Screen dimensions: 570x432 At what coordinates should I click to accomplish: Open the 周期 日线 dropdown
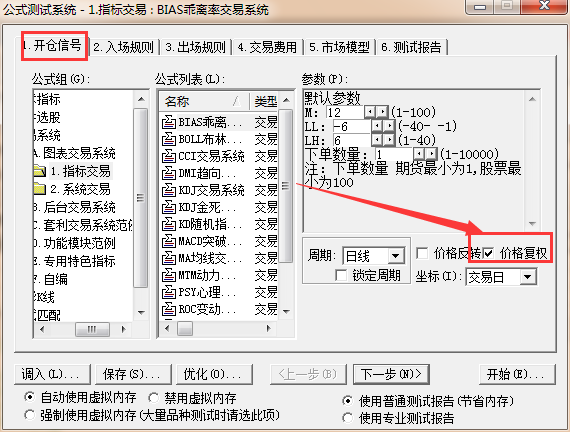396,256
